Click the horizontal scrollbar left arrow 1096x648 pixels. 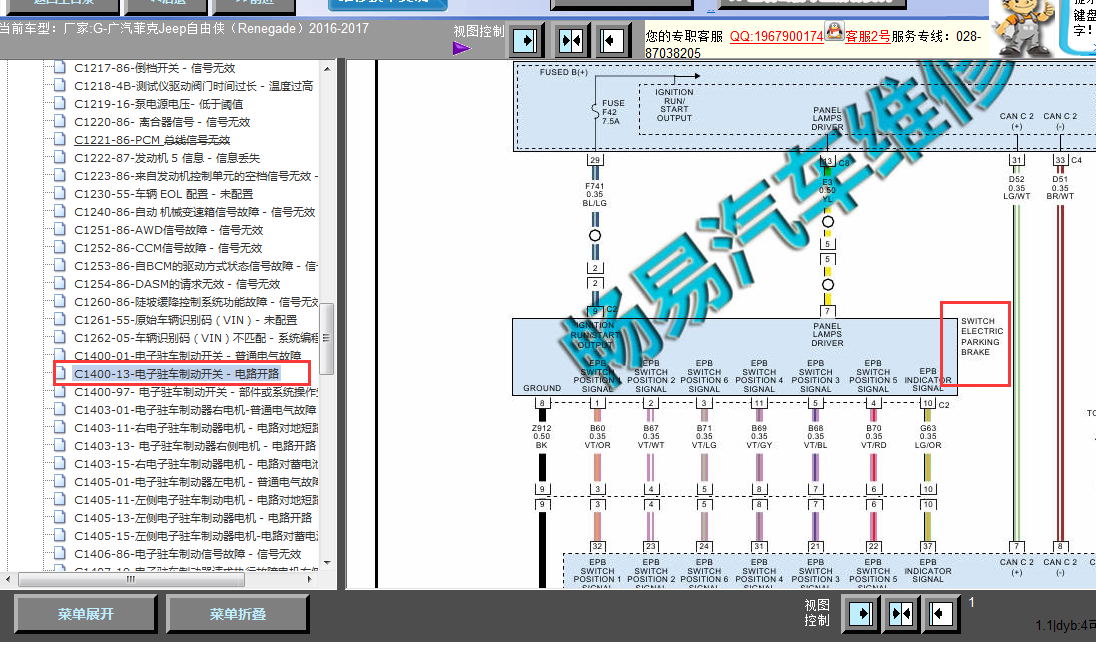(x=8, y=579)
